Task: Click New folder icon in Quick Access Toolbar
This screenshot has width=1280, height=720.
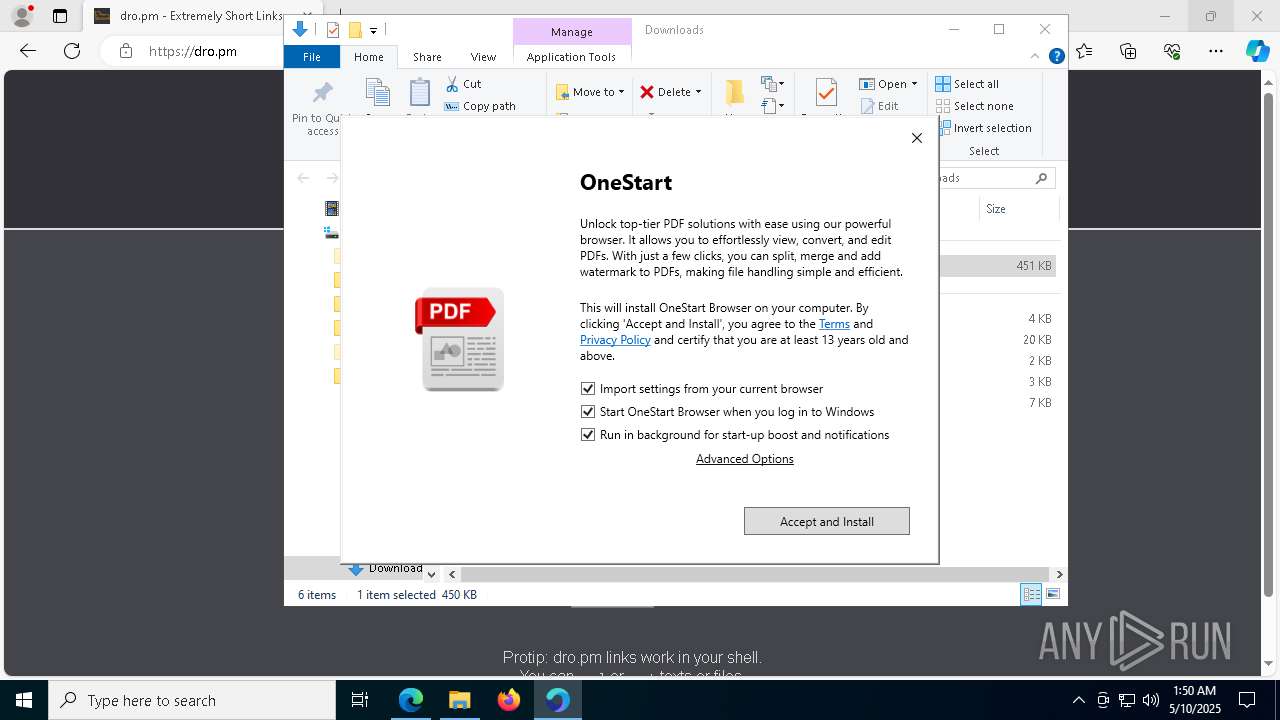Action: (354, 30)
